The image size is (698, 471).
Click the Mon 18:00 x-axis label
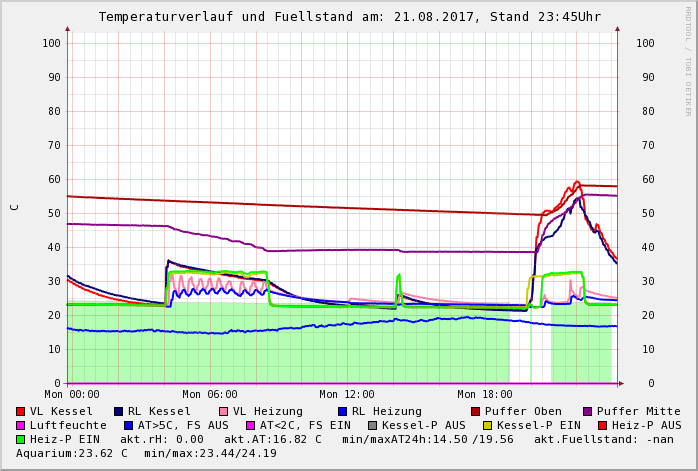point(485,394)
